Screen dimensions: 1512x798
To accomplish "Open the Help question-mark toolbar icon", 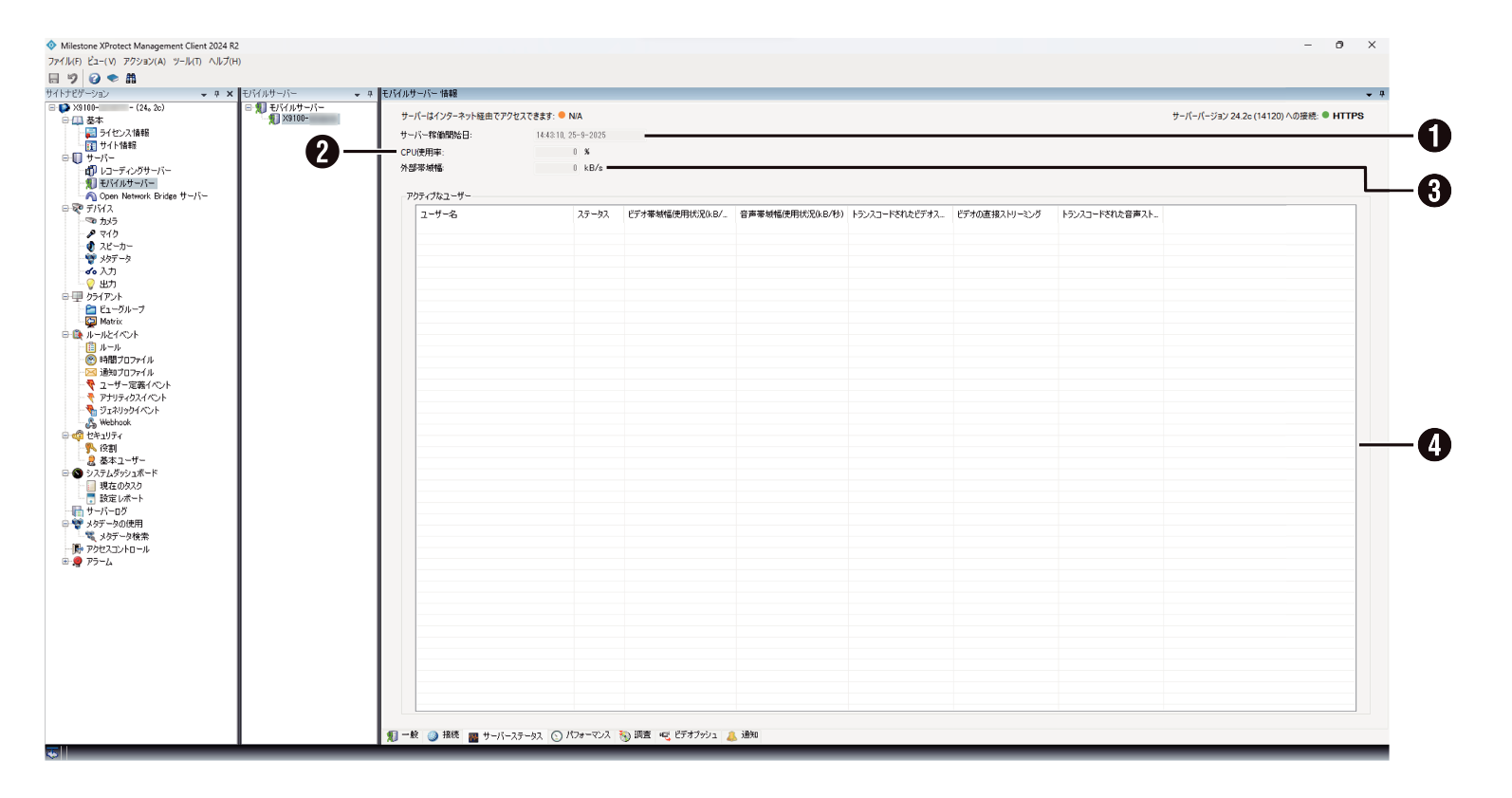I will click(x=95, y=79).
